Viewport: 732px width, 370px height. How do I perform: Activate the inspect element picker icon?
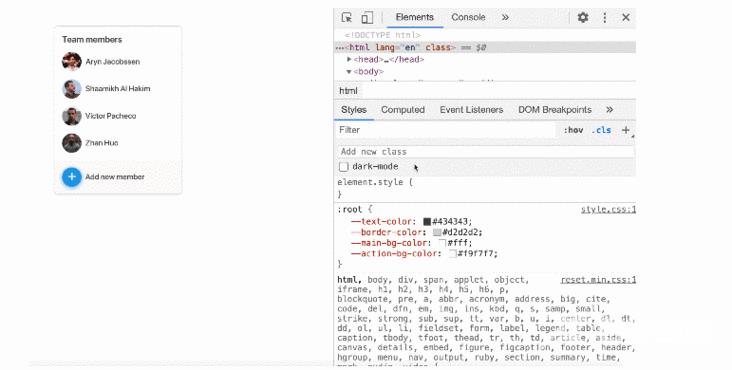coord(346,18)
